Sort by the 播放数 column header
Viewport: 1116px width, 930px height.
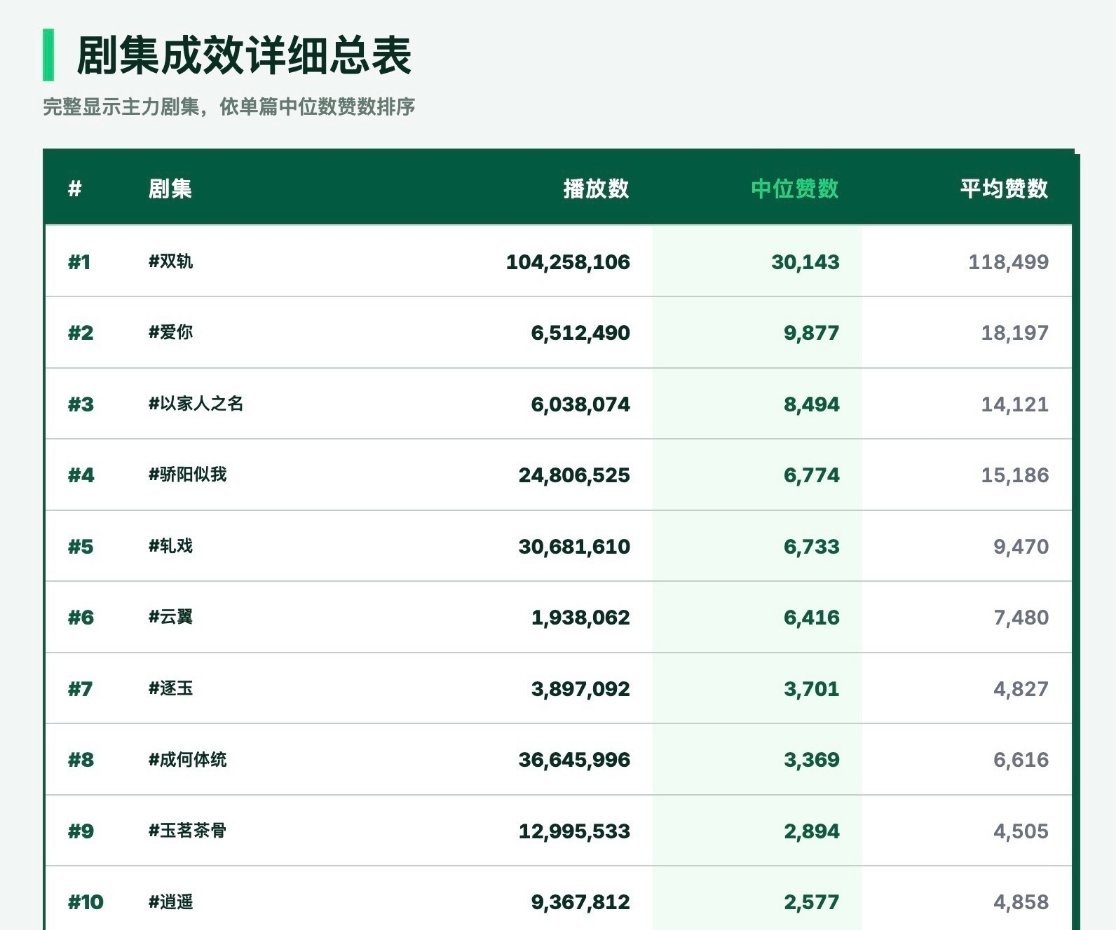click(596, 189)
